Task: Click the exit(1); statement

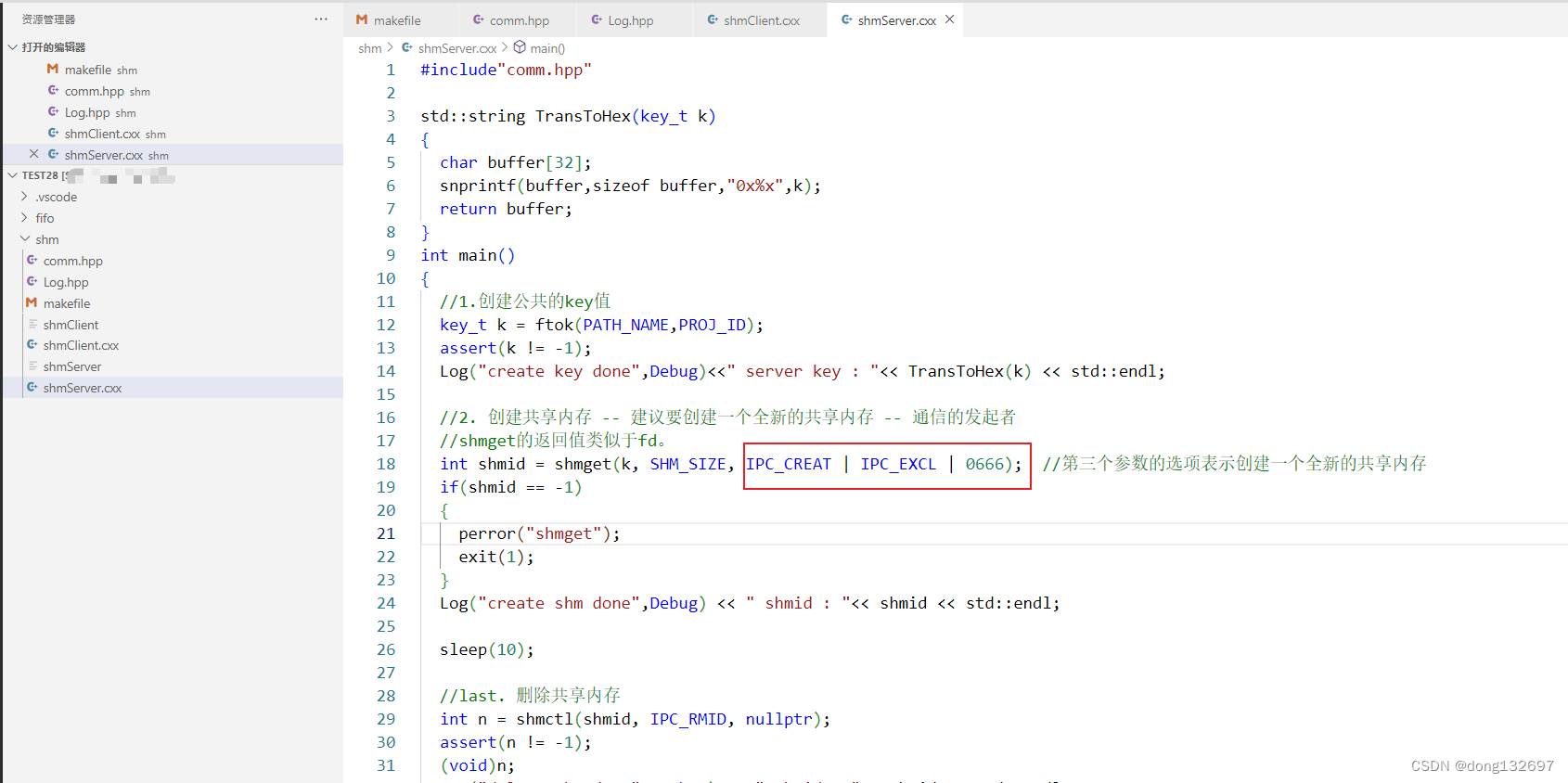Action: coord(496,557)
